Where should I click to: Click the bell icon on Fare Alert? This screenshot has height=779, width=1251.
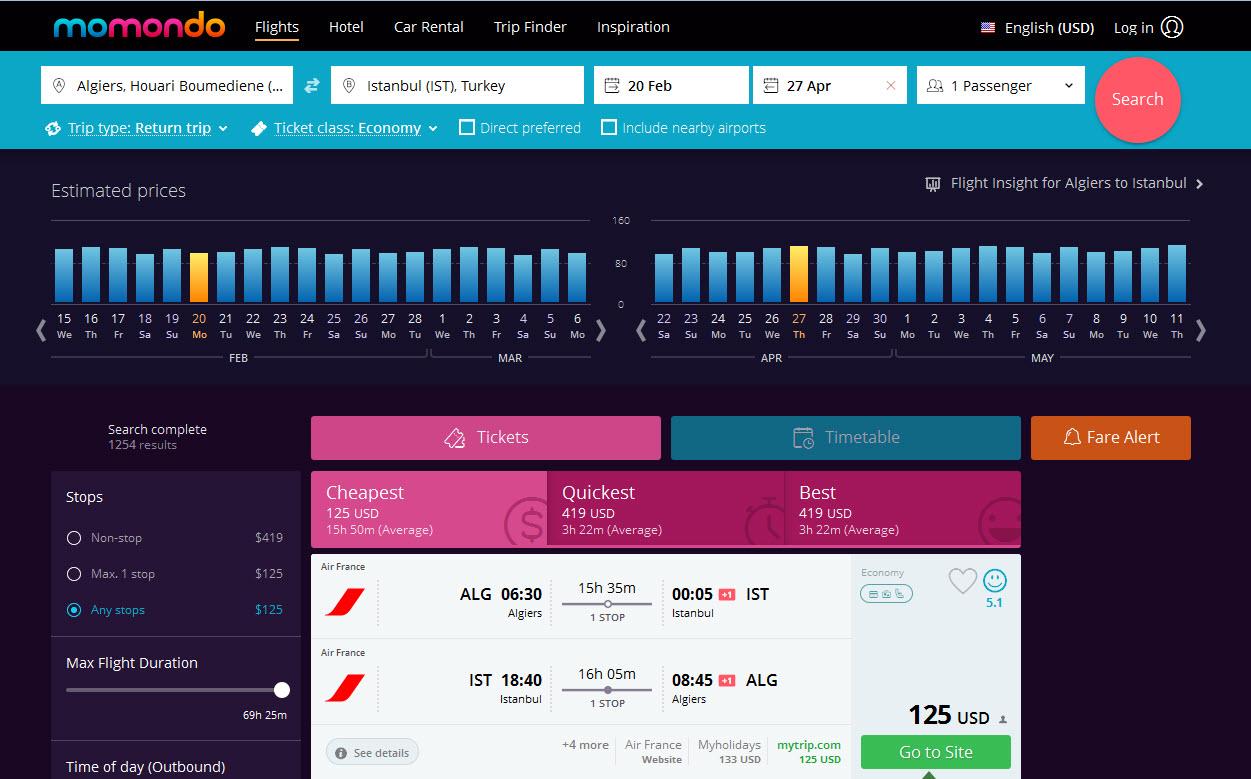(1072, 437)
